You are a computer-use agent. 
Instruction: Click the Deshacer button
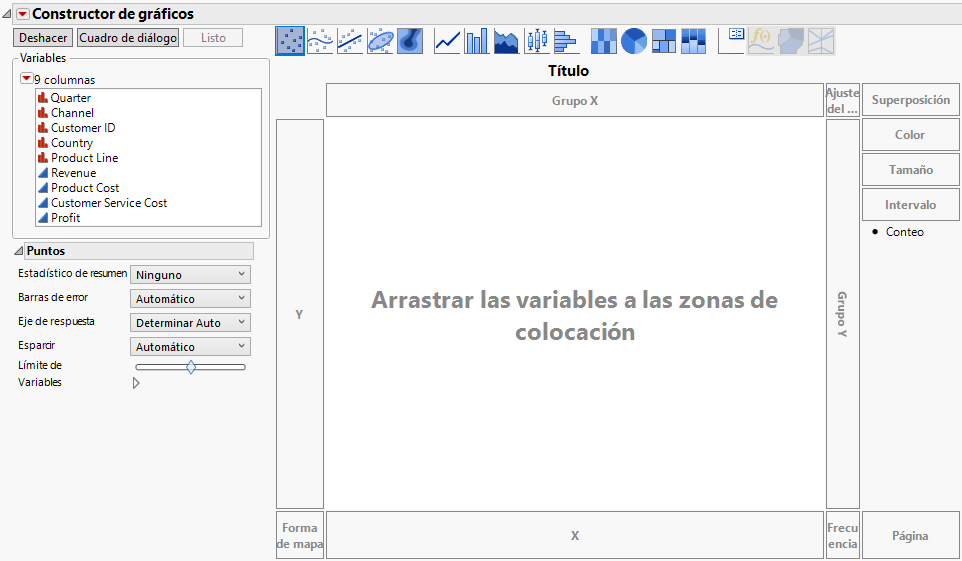tap(43, 38)
